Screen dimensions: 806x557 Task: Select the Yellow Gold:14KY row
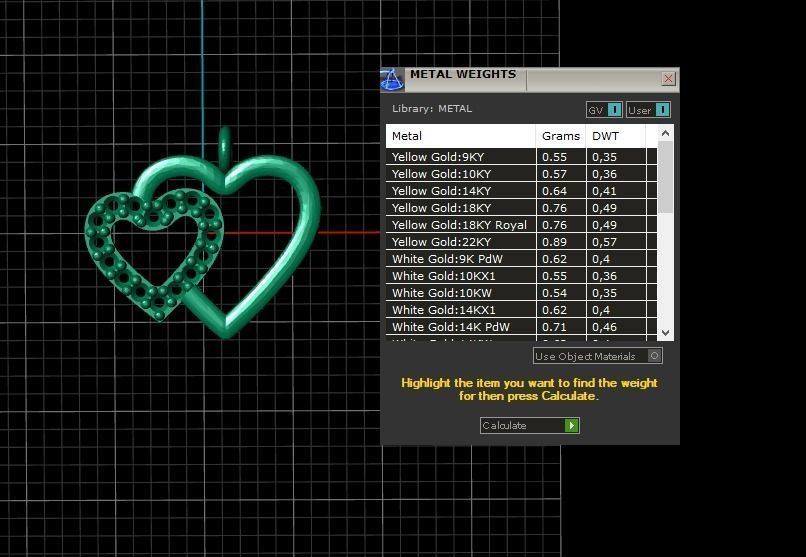[x=521, y=191]
